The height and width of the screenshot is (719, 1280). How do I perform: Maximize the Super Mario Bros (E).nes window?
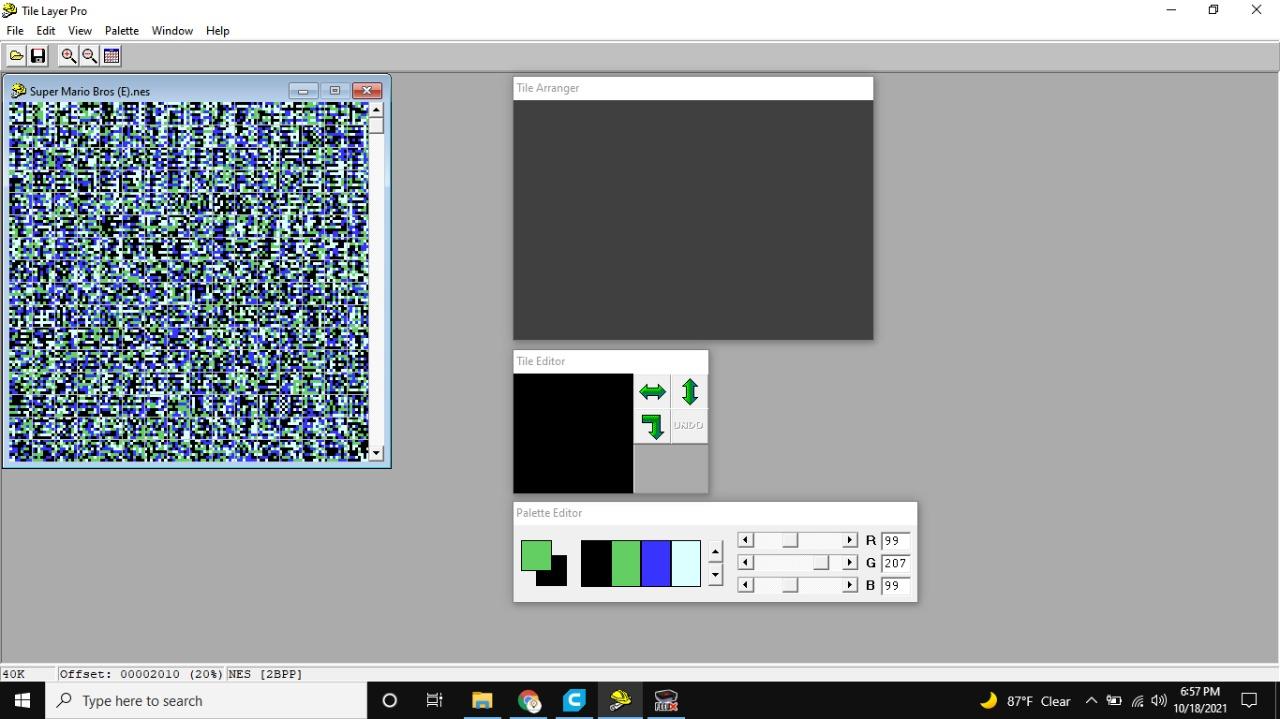coord(335,91)
